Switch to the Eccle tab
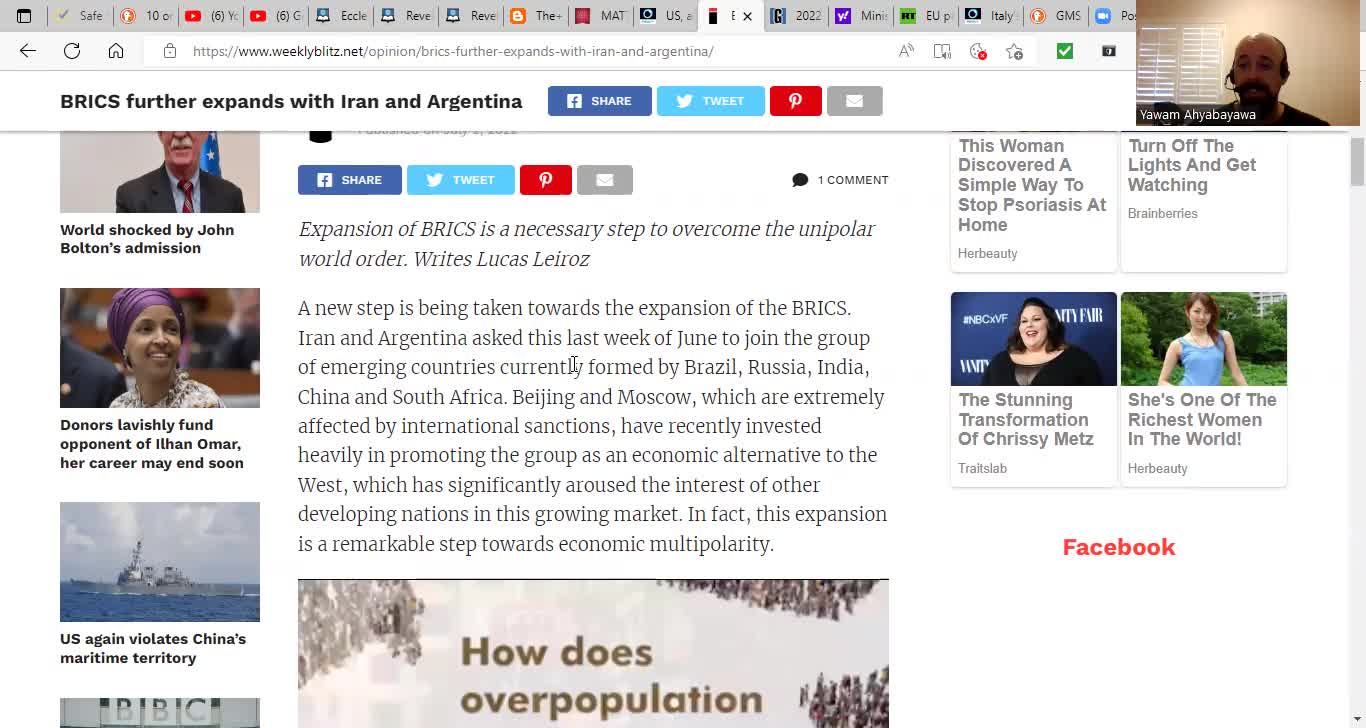The height and width of the screenshot is (728, 1366). pyautogui.click(x=341, y=16)
